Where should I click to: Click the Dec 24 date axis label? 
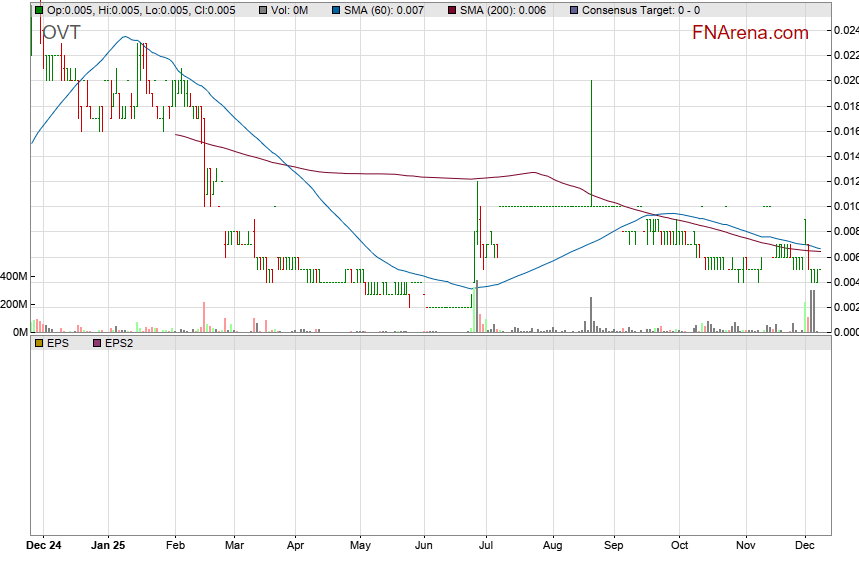[44, 546]
